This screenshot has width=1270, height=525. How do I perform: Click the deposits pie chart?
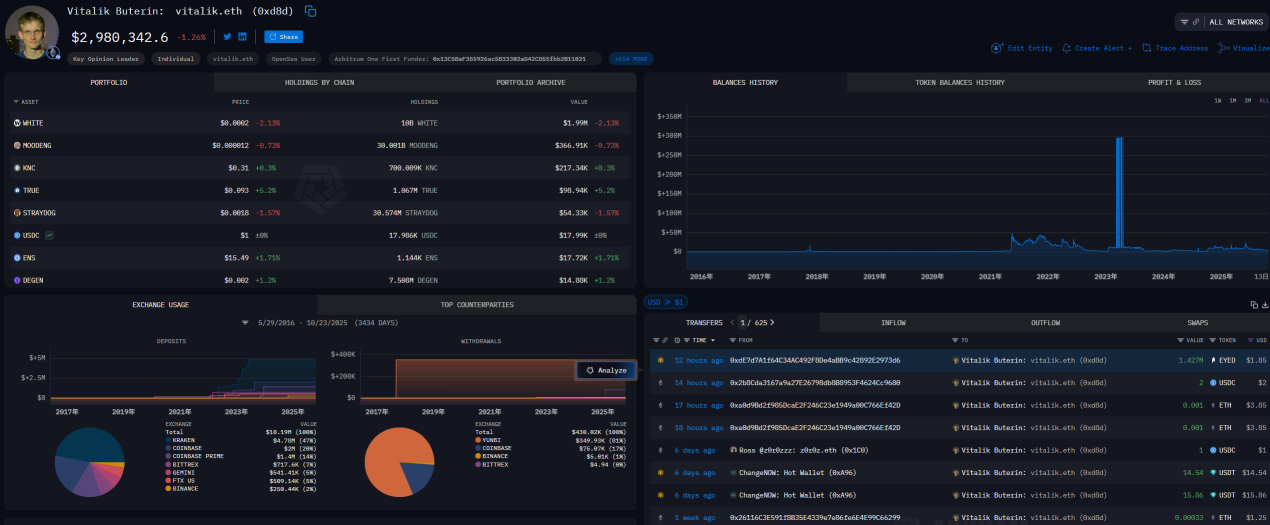90,460
